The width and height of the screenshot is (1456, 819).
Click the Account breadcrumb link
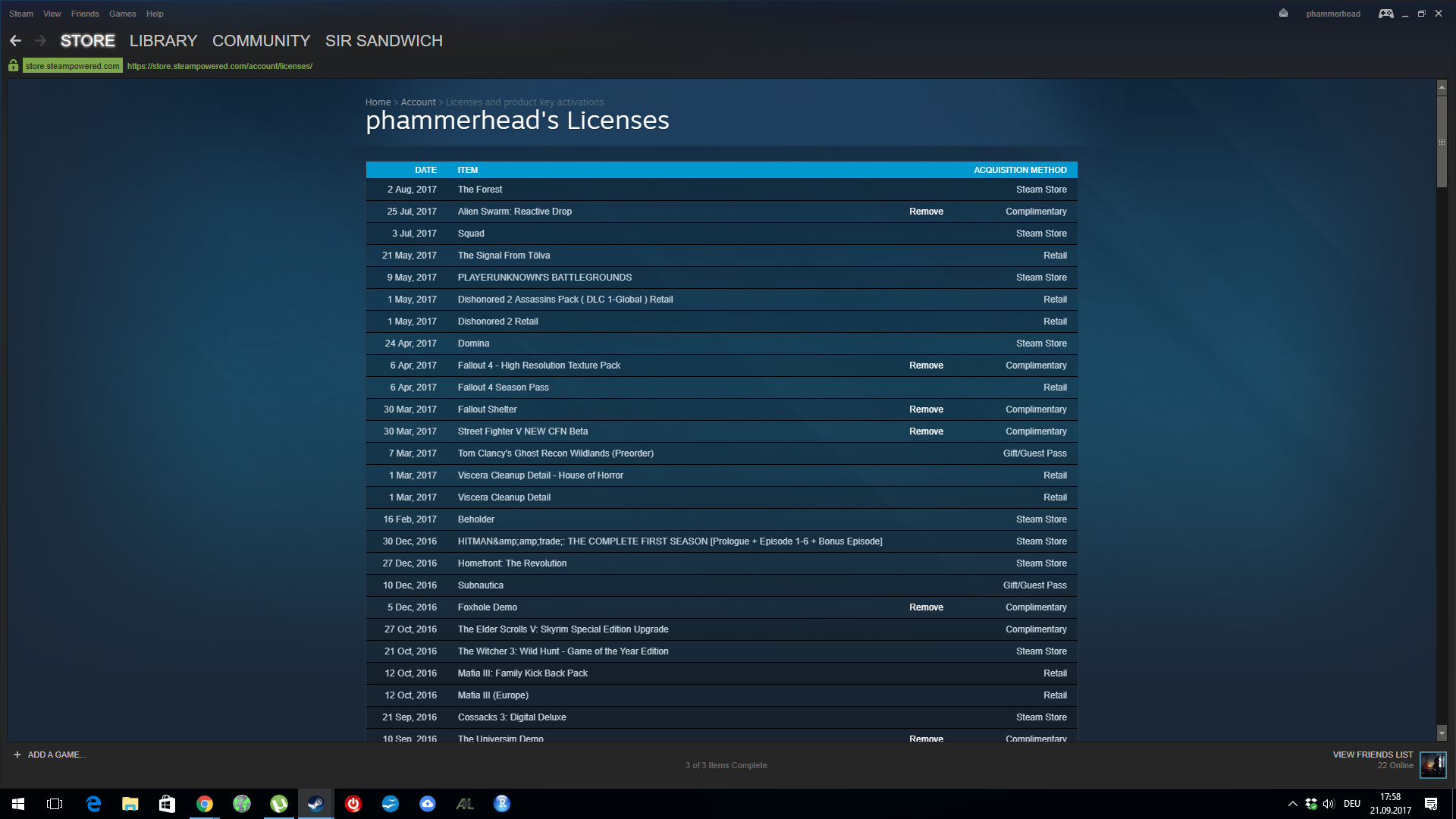[418, 102]
